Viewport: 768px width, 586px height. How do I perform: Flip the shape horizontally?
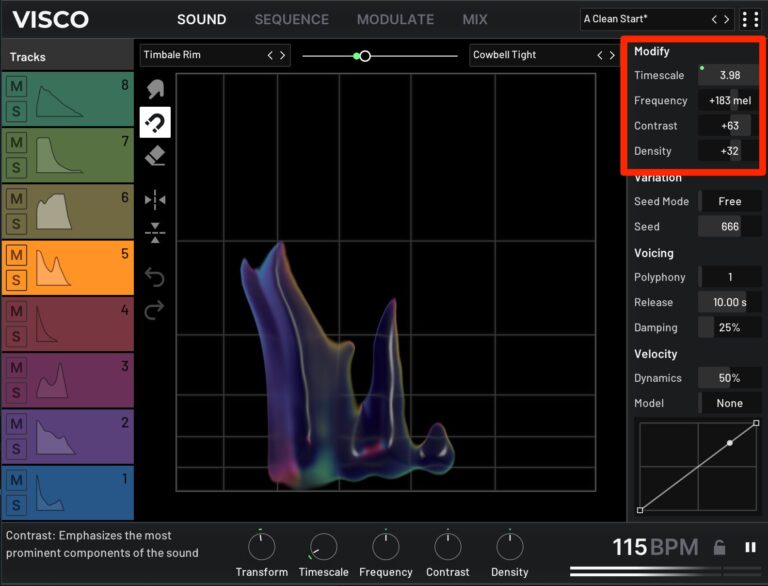point(155,200)
